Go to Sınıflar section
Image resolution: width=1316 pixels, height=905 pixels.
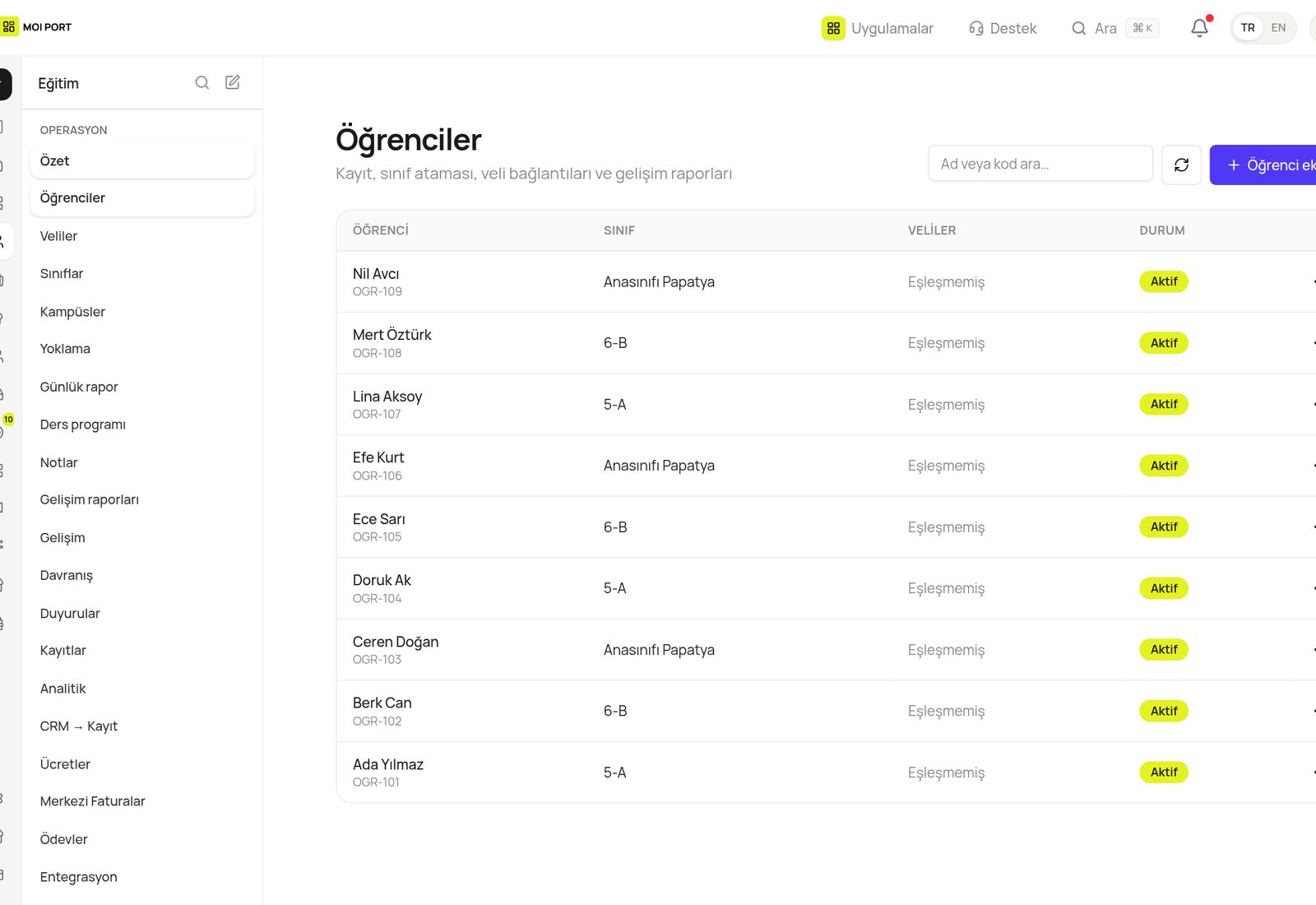[142, 274]
